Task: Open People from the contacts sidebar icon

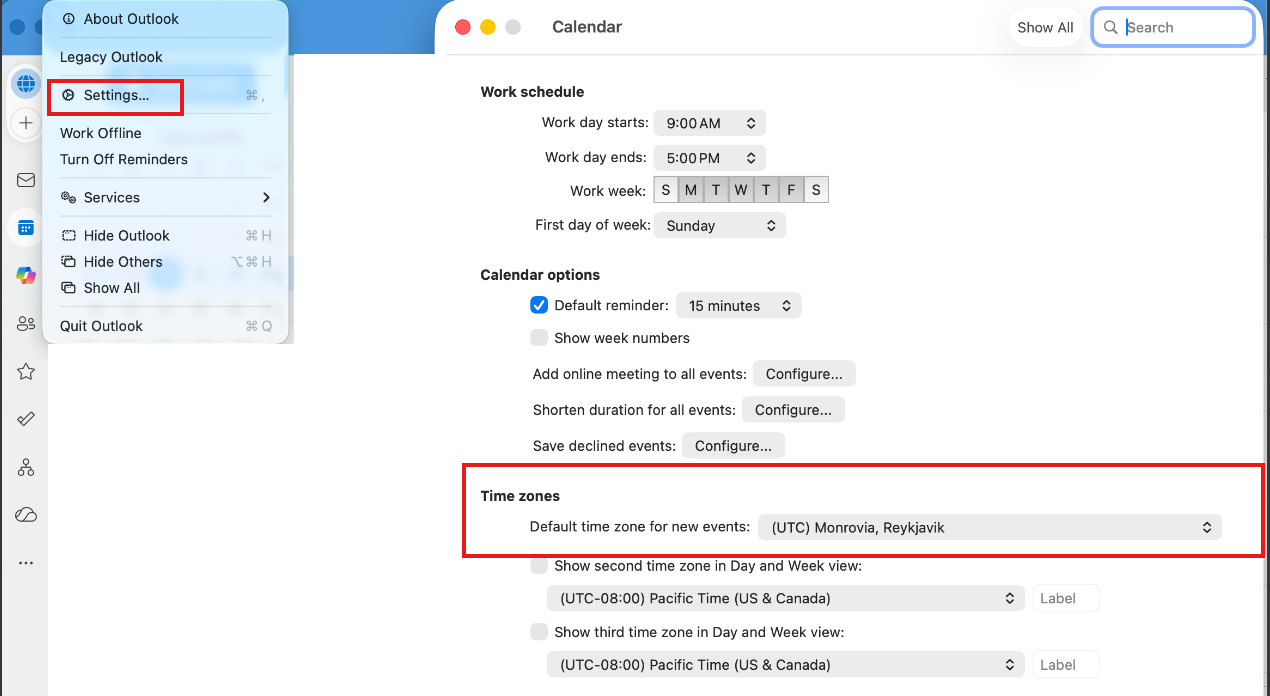Action: click(x=26, y=323)
